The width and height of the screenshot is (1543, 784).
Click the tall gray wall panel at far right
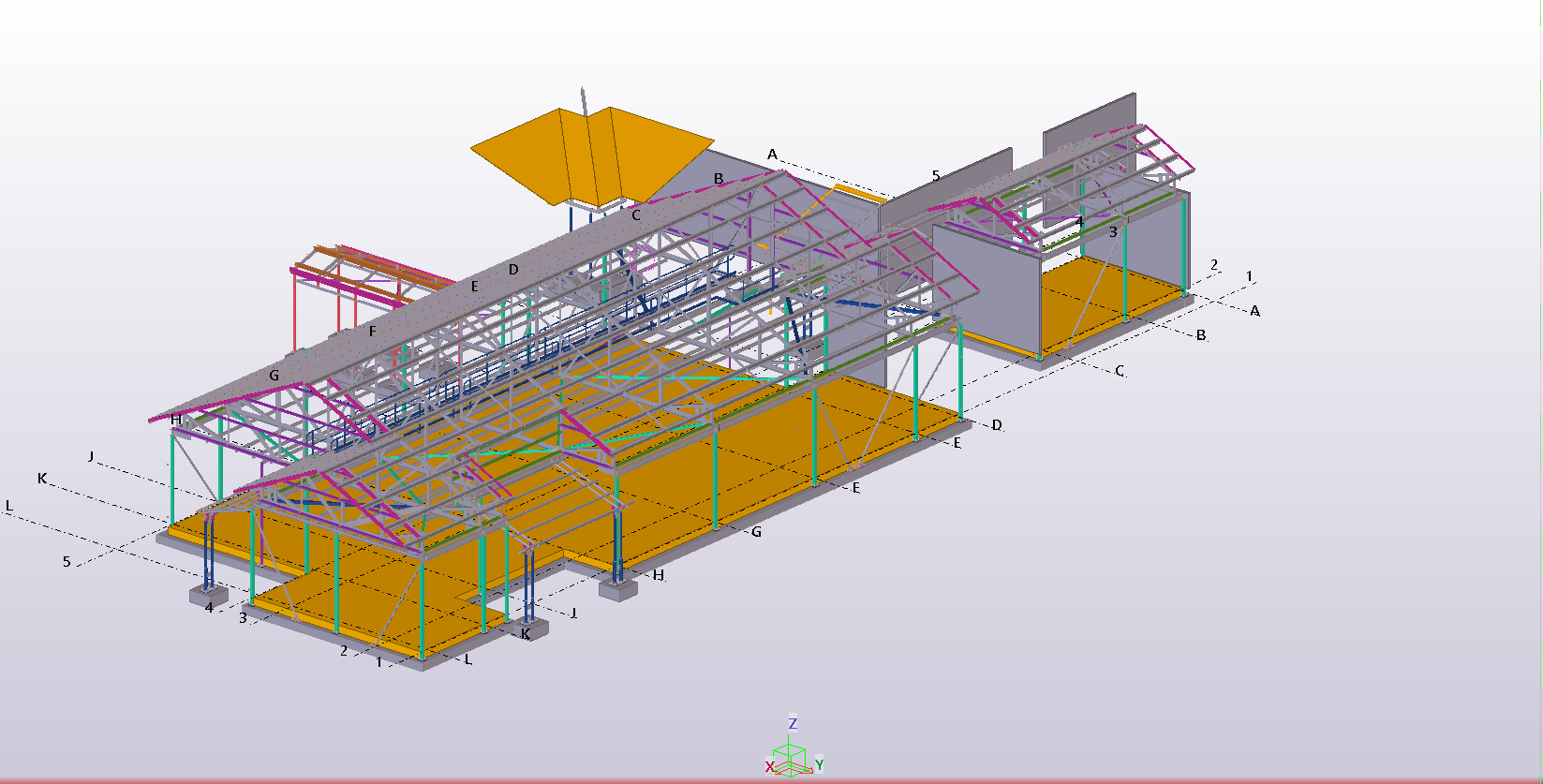(x=1089, y=122)
